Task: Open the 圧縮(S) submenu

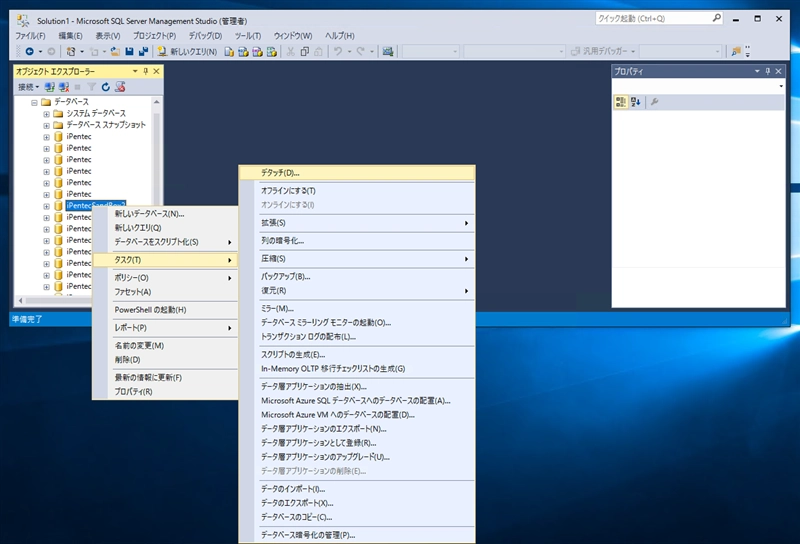Action: tap(357, 259)
